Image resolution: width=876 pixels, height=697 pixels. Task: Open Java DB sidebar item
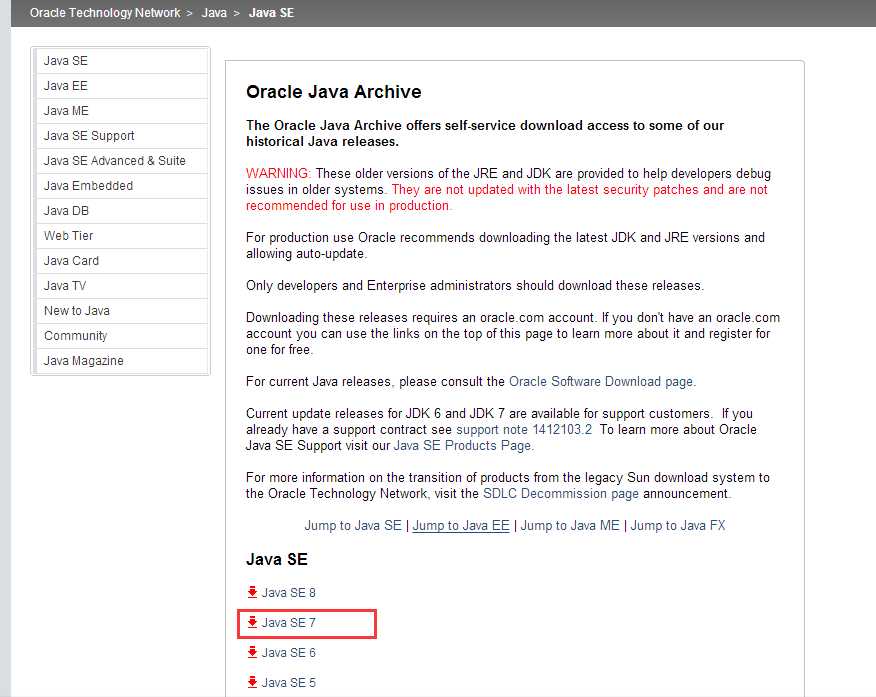[x=122, y=211]
